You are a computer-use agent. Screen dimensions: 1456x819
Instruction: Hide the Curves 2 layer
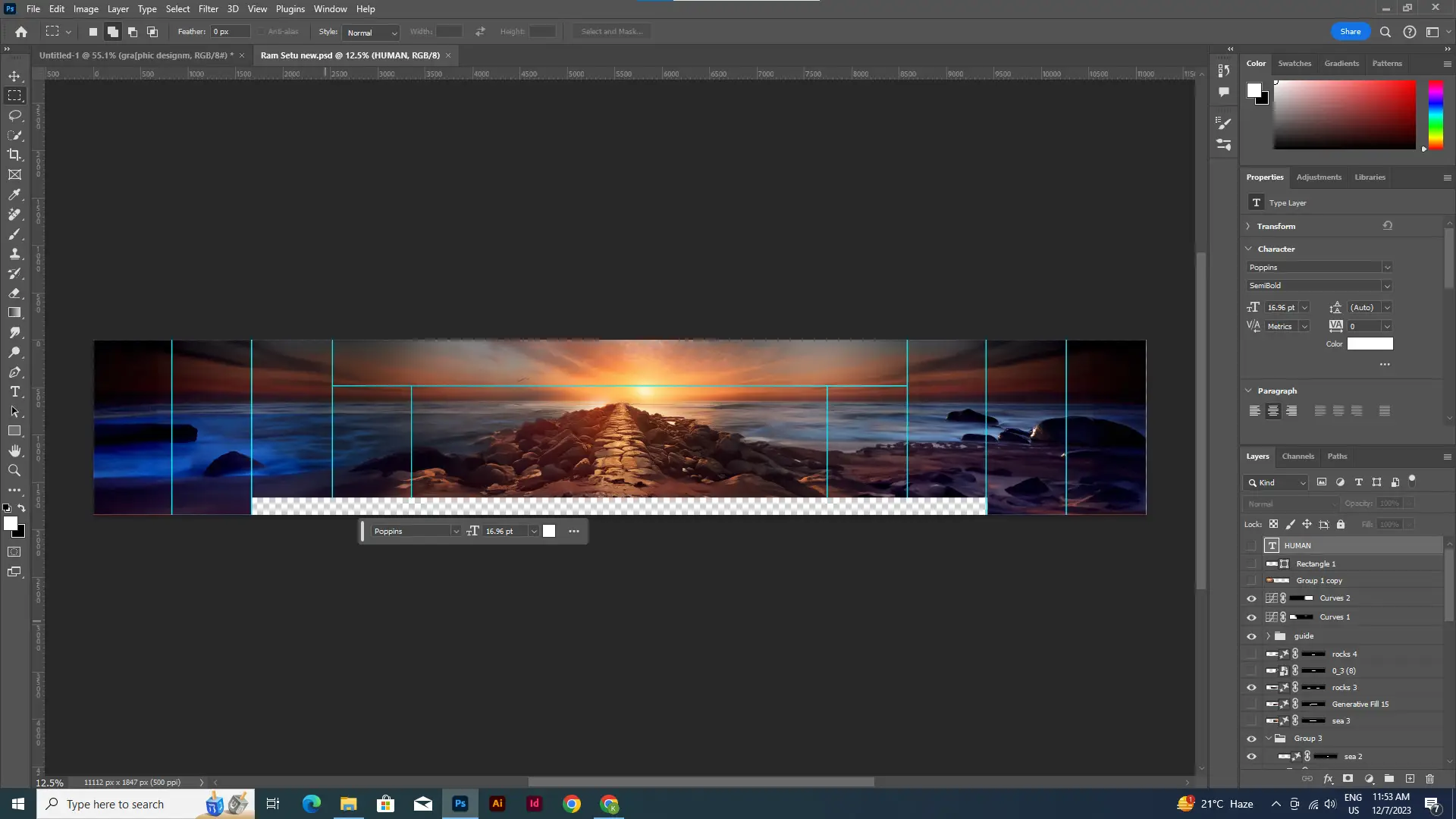[x=1251, y=598]
